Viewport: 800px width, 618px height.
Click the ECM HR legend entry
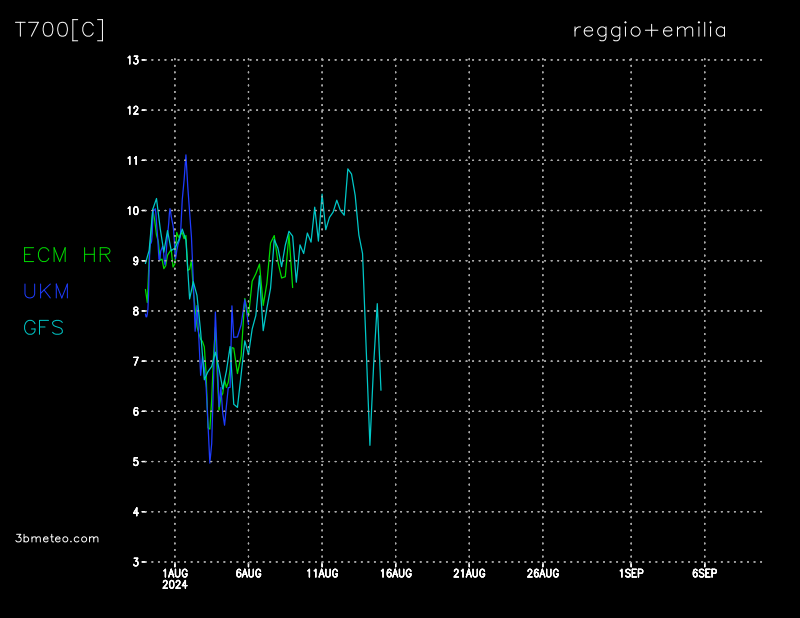pyautogui.click(x=67, y=255)
